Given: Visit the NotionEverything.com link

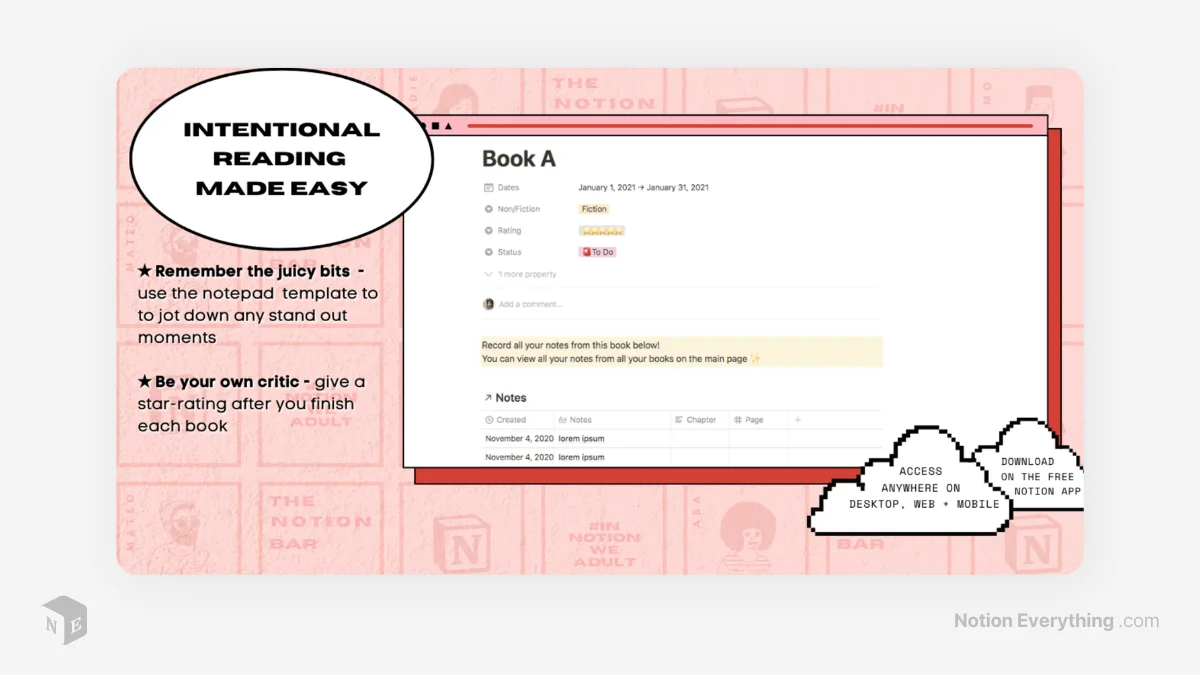Looking at the screenshot, I should tap(1055, 620).
